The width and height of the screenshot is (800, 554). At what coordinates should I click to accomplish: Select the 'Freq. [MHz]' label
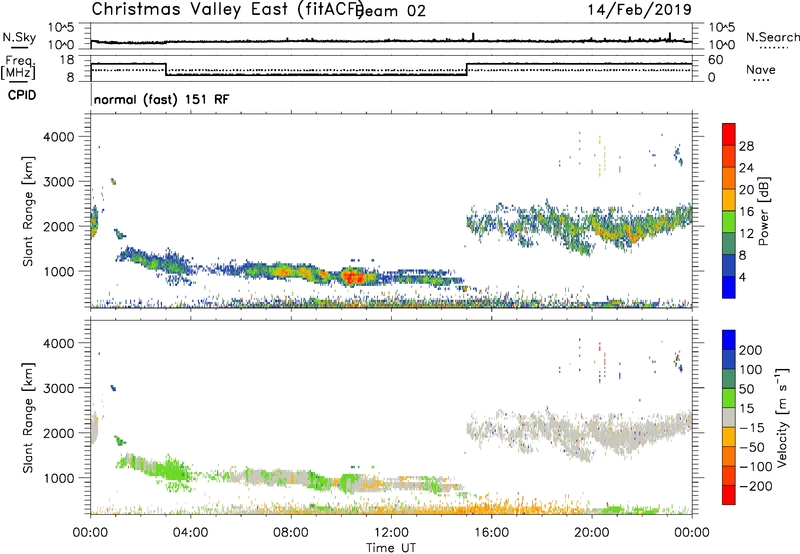pyautogui.click(x=19, y=67)
